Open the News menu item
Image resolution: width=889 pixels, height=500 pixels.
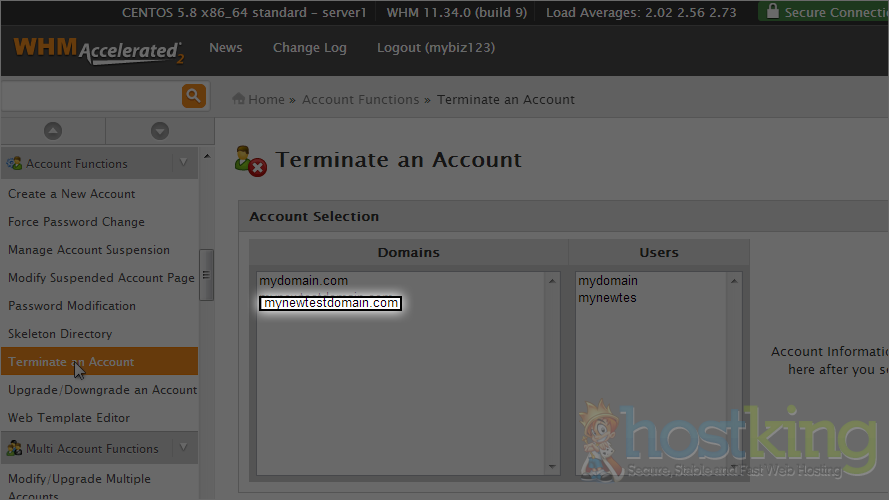tap(225, 48)
